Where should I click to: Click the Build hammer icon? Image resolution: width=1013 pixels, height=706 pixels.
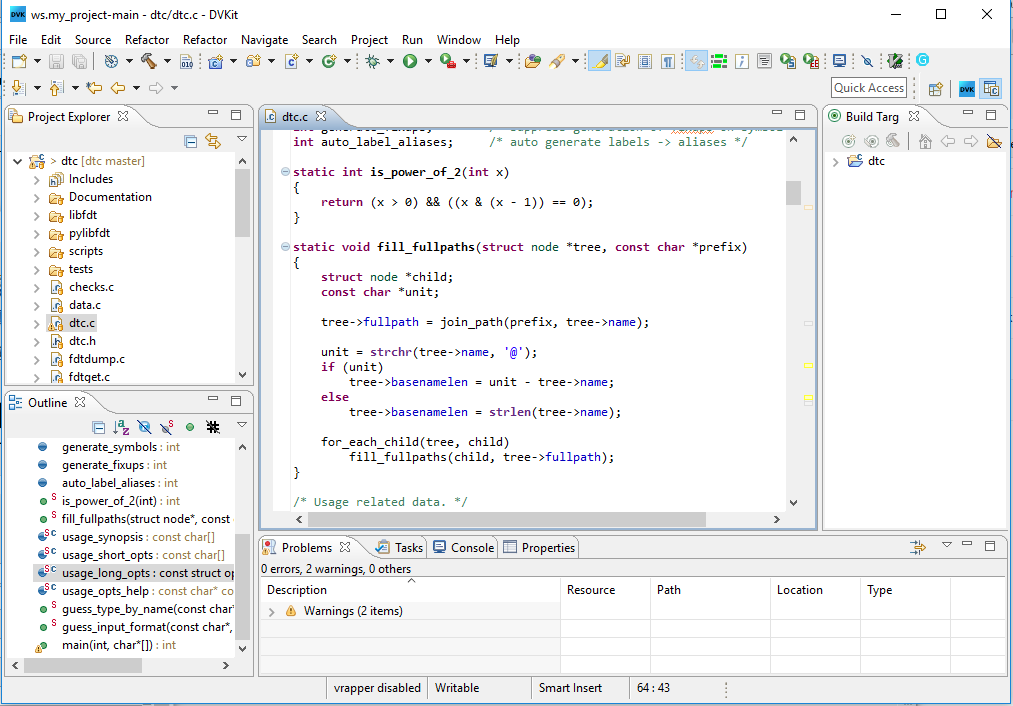tap(149, 61)
